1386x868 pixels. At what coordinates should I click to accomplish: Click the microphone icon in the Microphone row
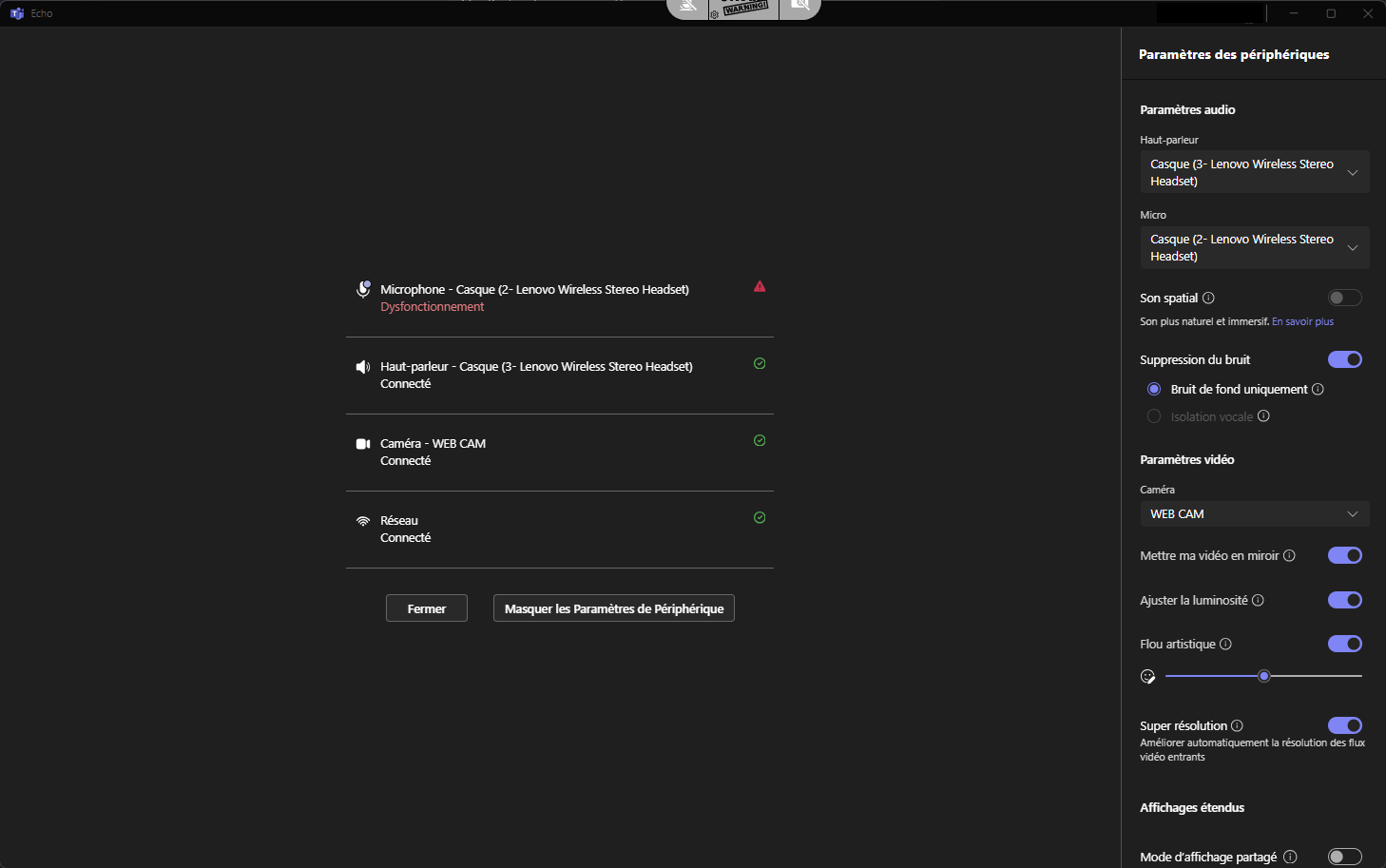pos(363,289)
